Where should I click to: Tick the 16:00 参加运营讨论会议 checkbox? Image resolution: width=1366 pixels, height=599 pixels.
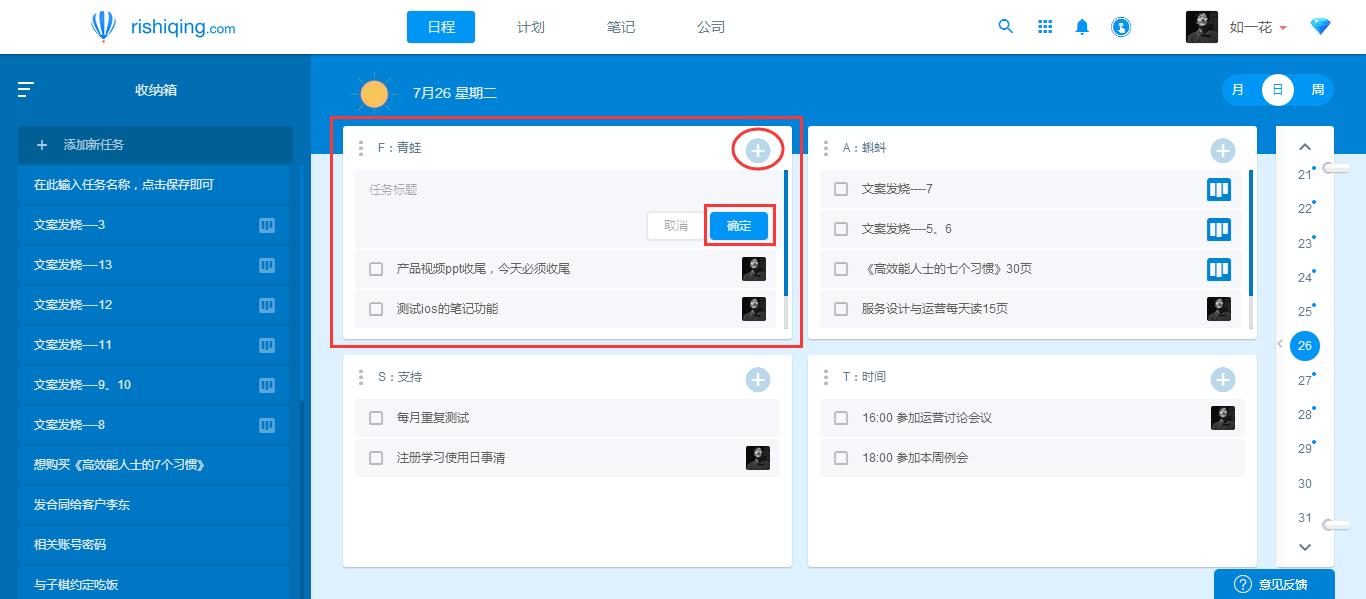841,418
